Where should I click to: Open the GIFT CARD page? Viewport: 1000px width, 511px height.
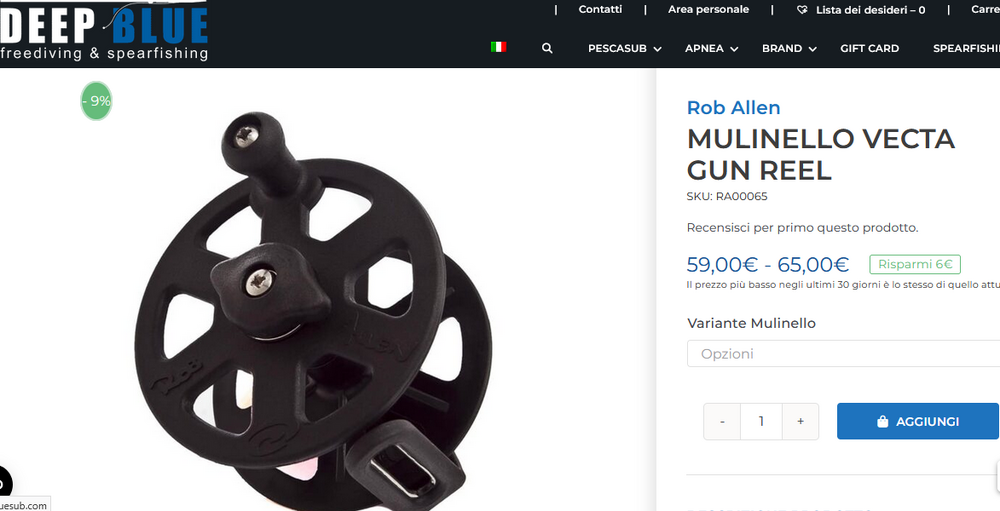(x=869, y=48)
